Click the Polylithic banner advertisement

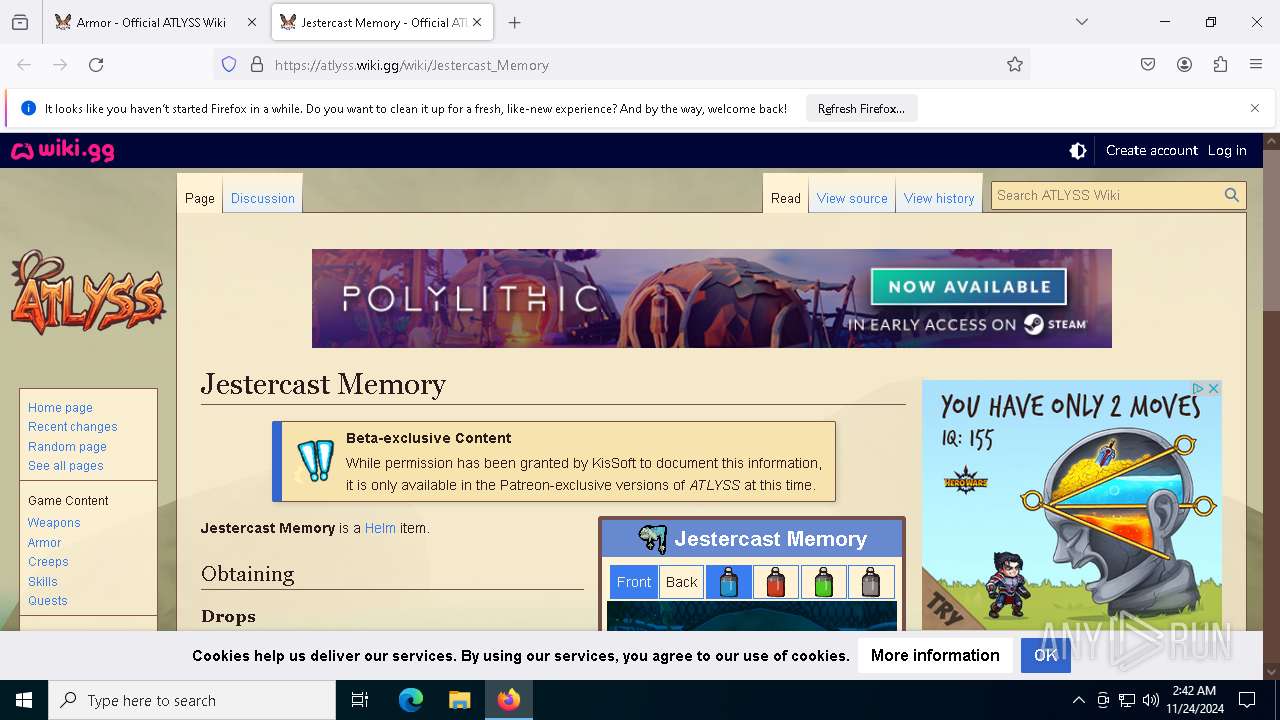pos(712,298)
